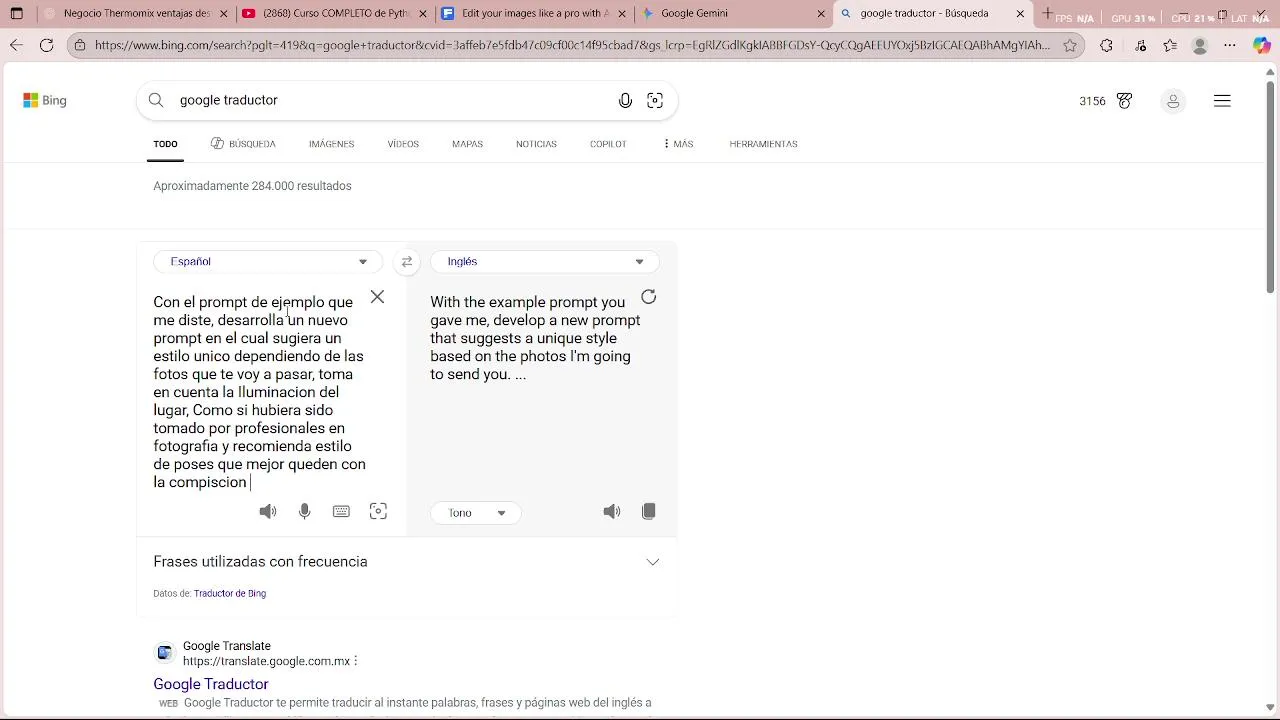This screenshot has height=720, width=1280.
Task: Switch to NOTICIAS results tab
Action: click(x=536, y=144)
